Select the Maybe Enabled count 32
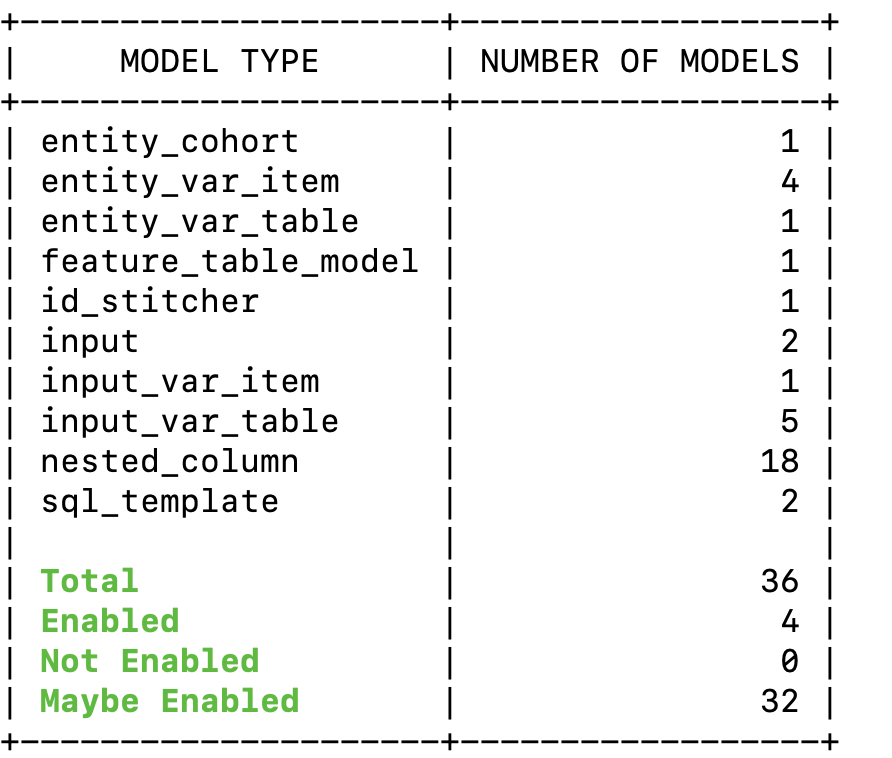Image resolution: width=892 pixels, height=758 pixels. [x=779, y=701]
